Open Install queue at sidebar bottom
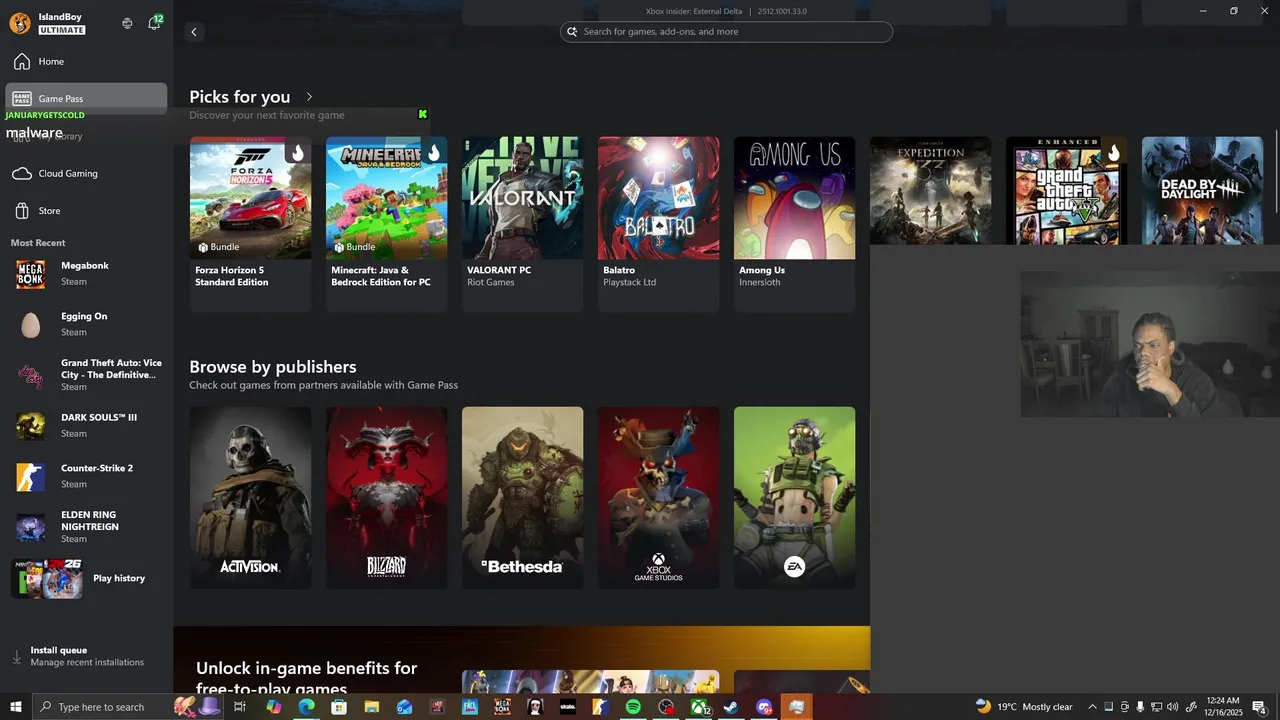 (86, 656)
